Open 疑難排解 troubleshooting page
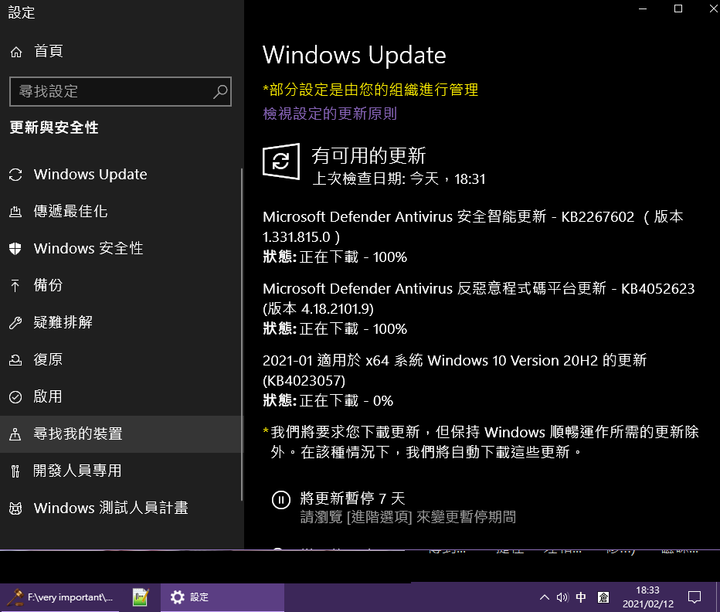This screenshot has width=720, height=612. click(x=63, y=322)
